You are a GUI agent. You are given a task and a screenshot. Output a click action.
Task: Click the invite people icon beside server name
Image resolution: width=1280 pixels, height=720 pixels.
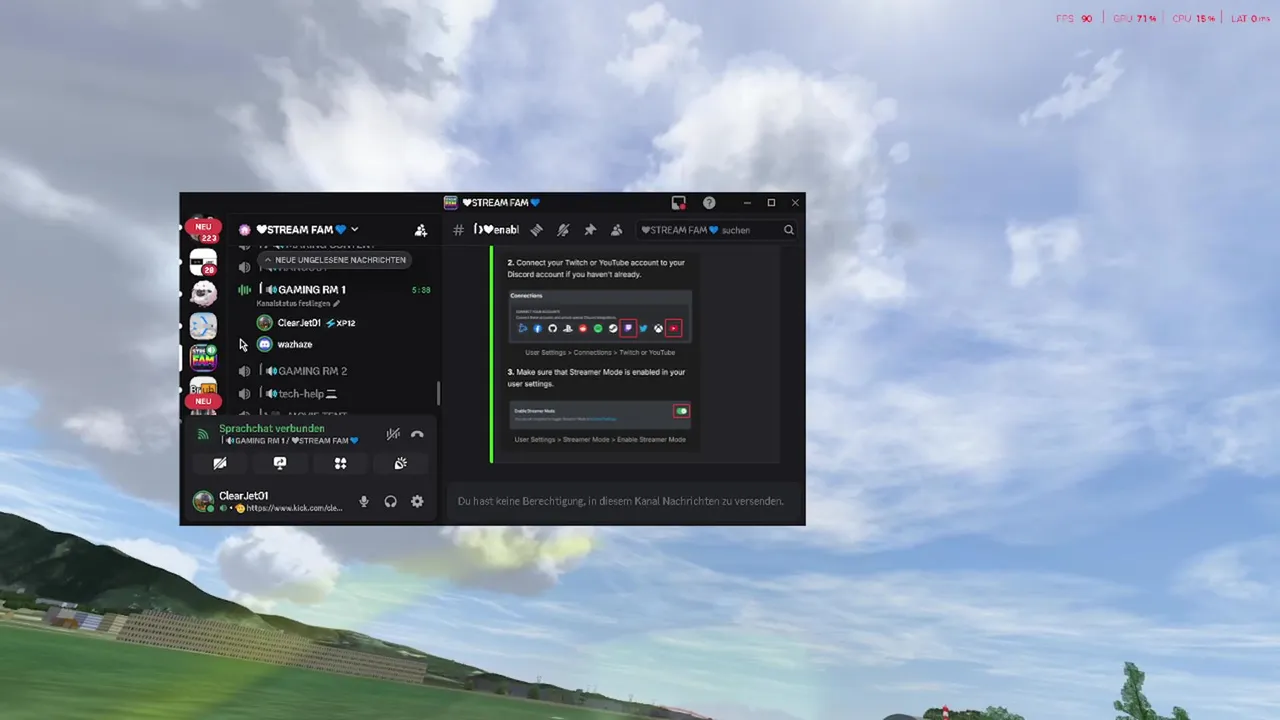click(x=421, y=230)
